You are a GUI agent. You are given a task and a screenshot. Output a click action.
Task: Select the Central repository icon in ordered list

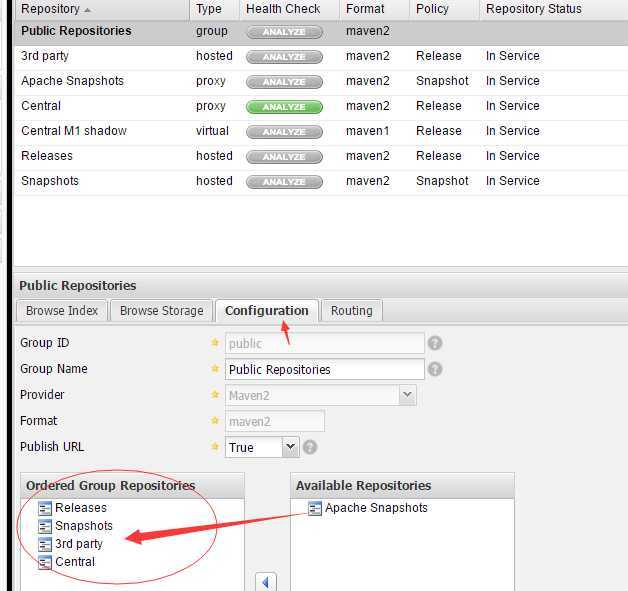[44, 562]
